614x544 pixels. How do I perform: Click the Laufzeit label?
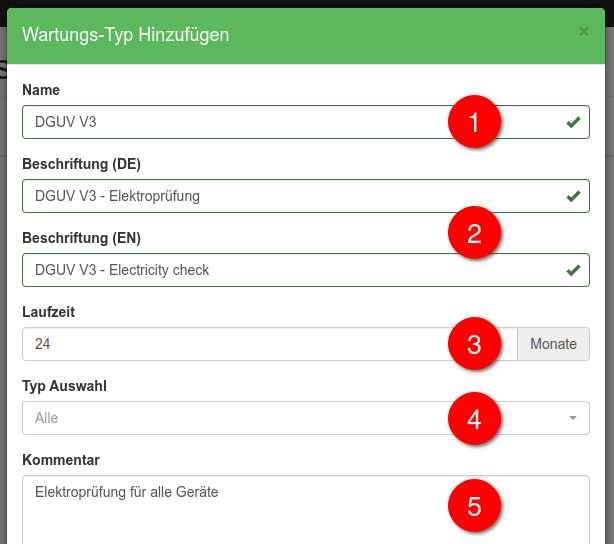click(x=49, y=312)
